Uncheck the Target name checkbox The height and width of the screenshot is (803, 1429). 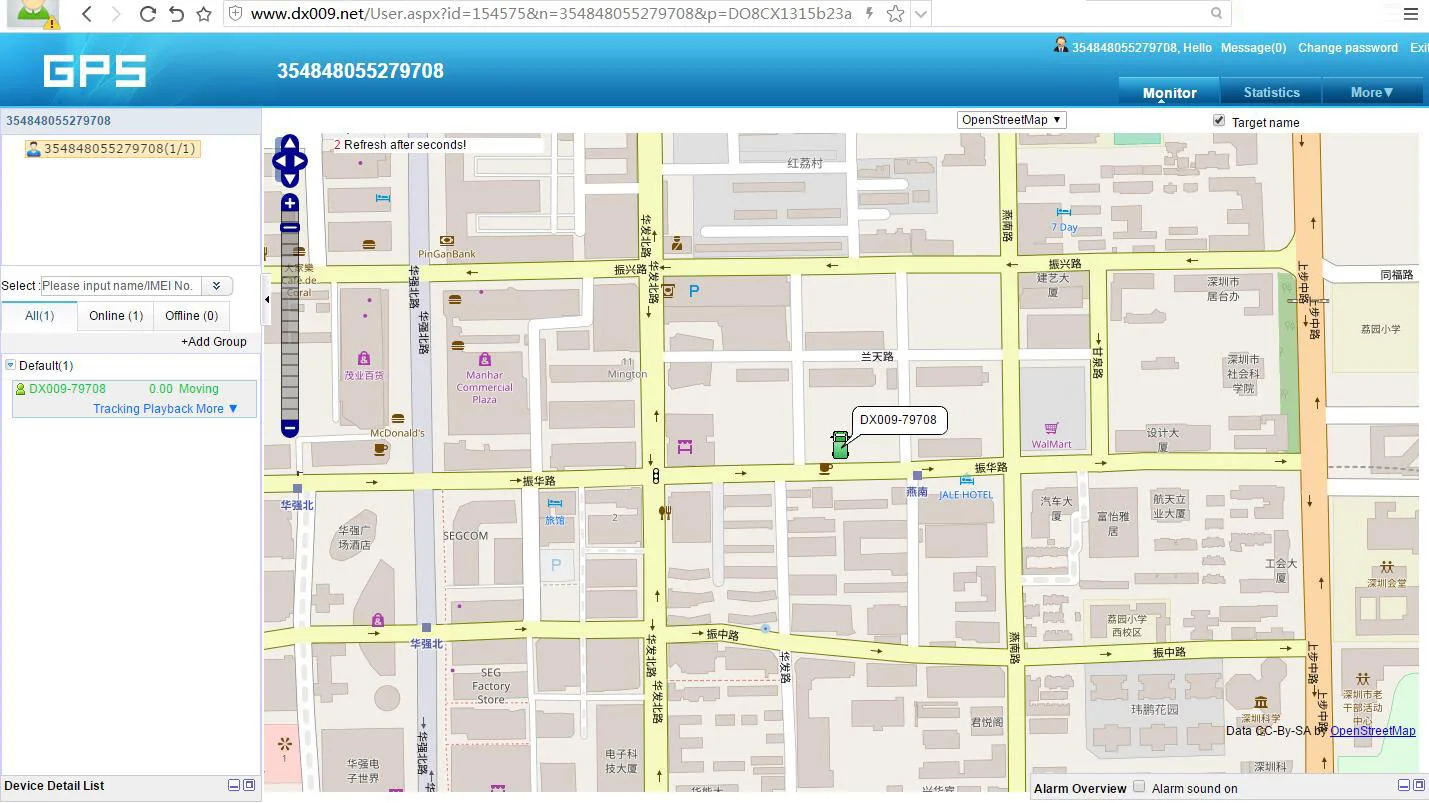coord(1219,120)
